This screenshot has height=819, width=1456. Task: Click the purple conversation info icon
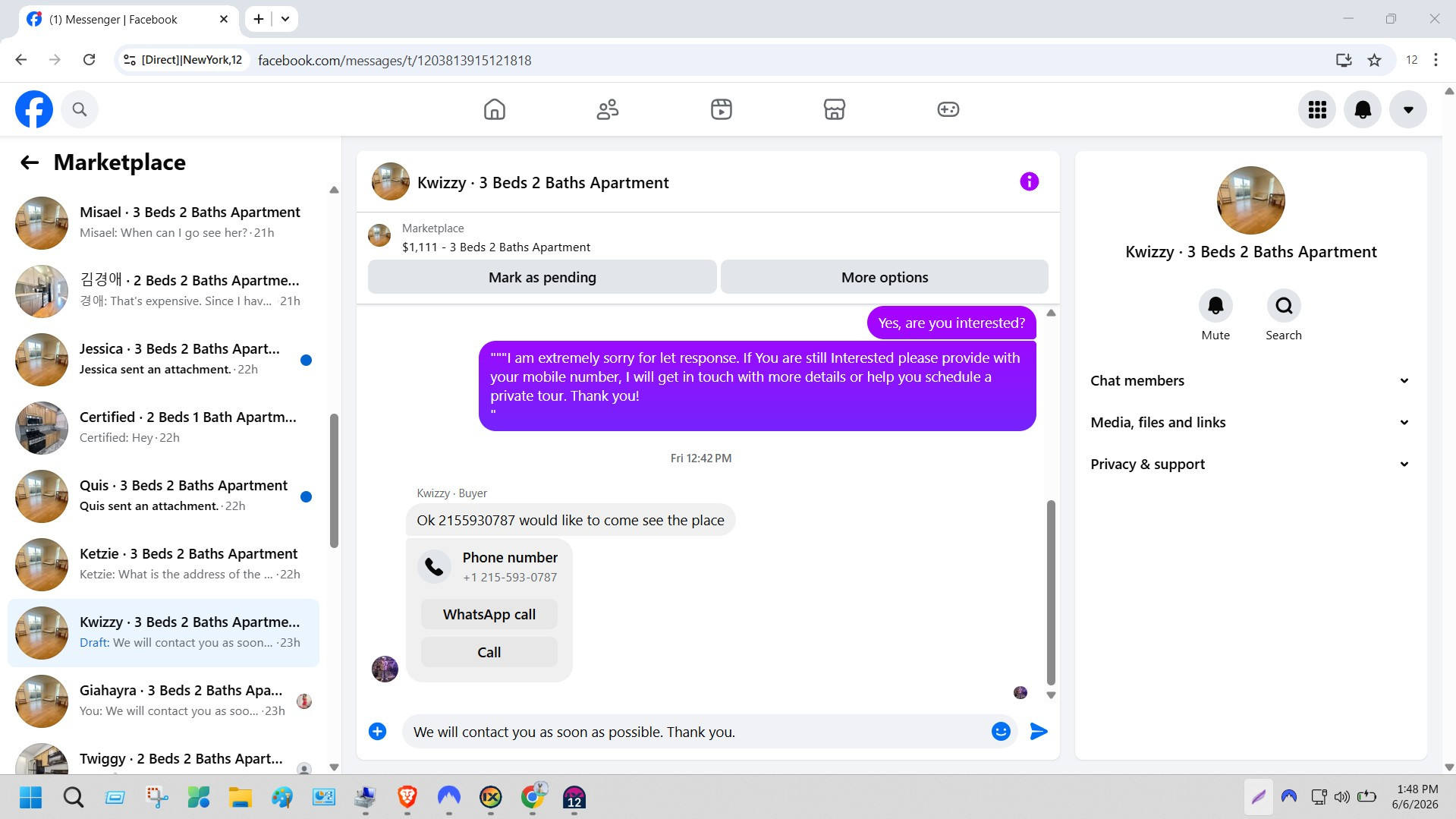1029,181
